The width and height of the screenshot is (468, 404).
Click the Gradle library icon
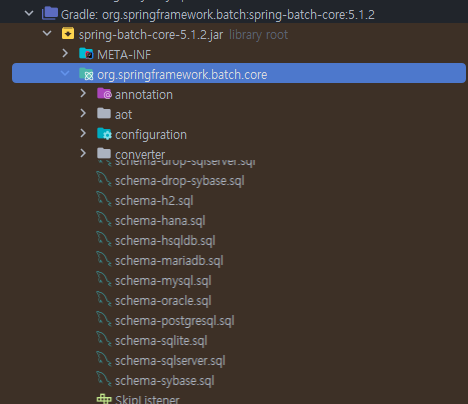tap(50, 13)
